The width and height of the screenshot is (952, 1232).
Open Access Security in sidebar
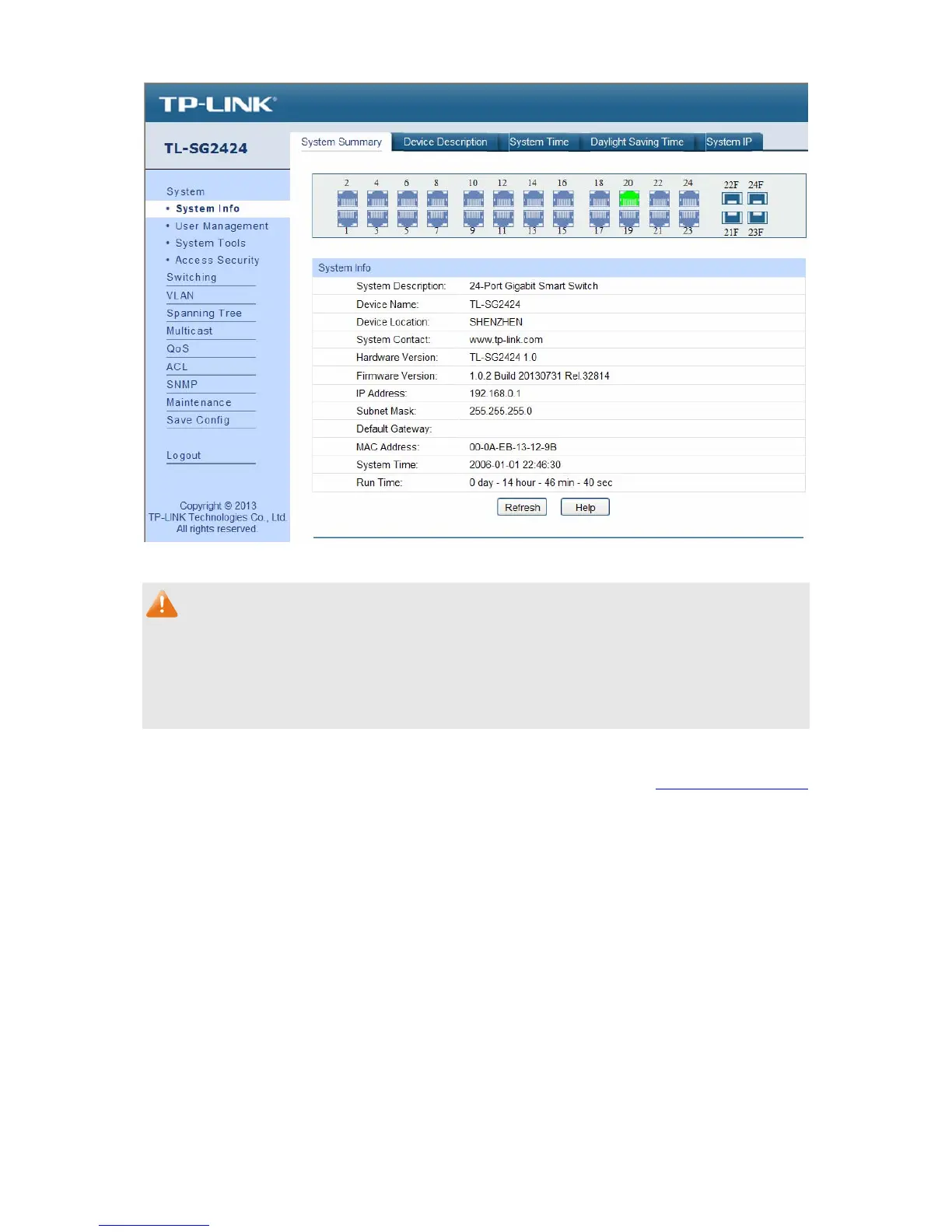[217, 260]
